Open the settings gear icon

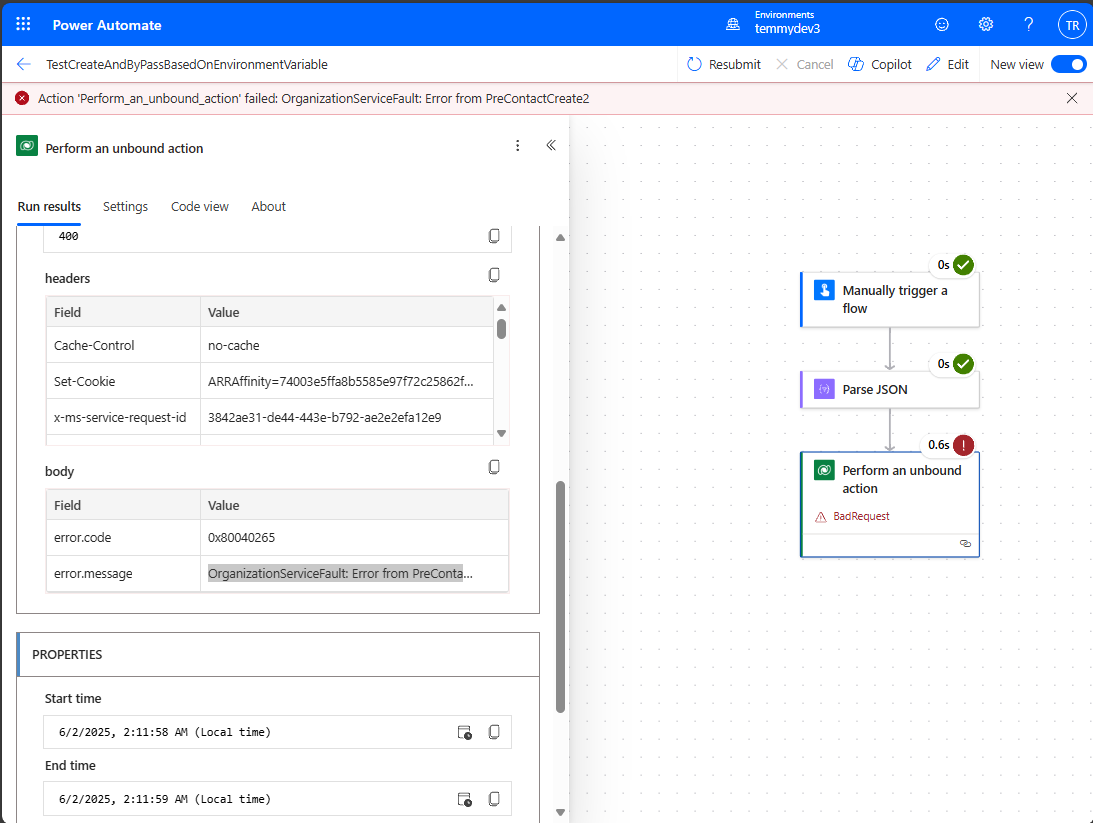pos(986,24)
